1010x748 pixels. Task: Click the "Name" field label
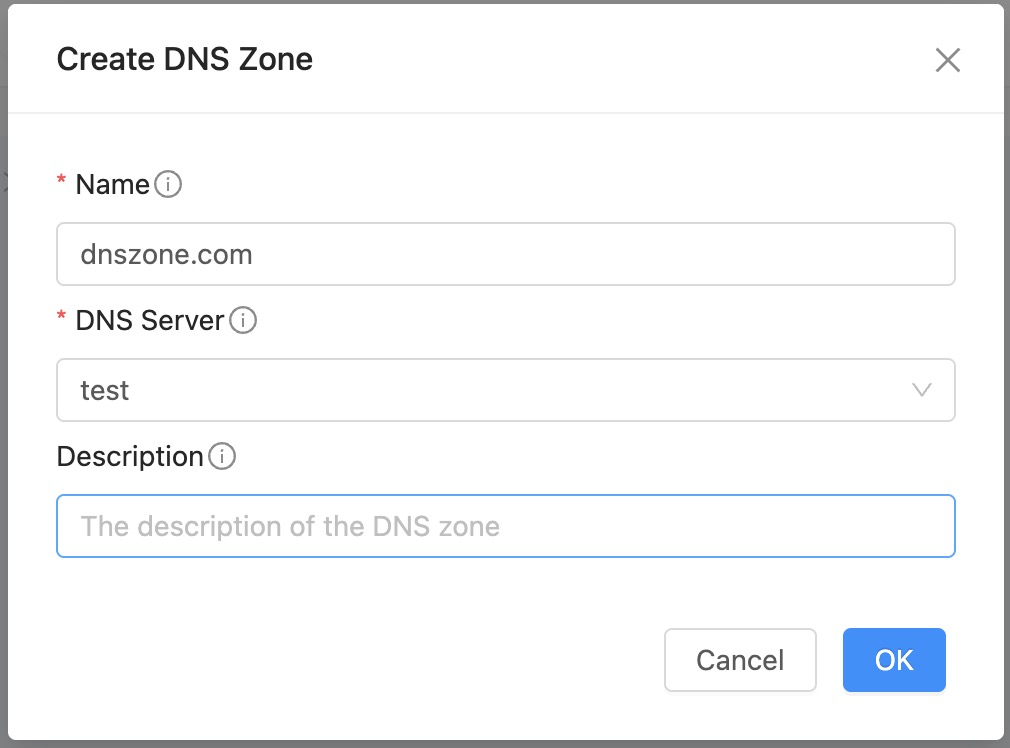112,184
